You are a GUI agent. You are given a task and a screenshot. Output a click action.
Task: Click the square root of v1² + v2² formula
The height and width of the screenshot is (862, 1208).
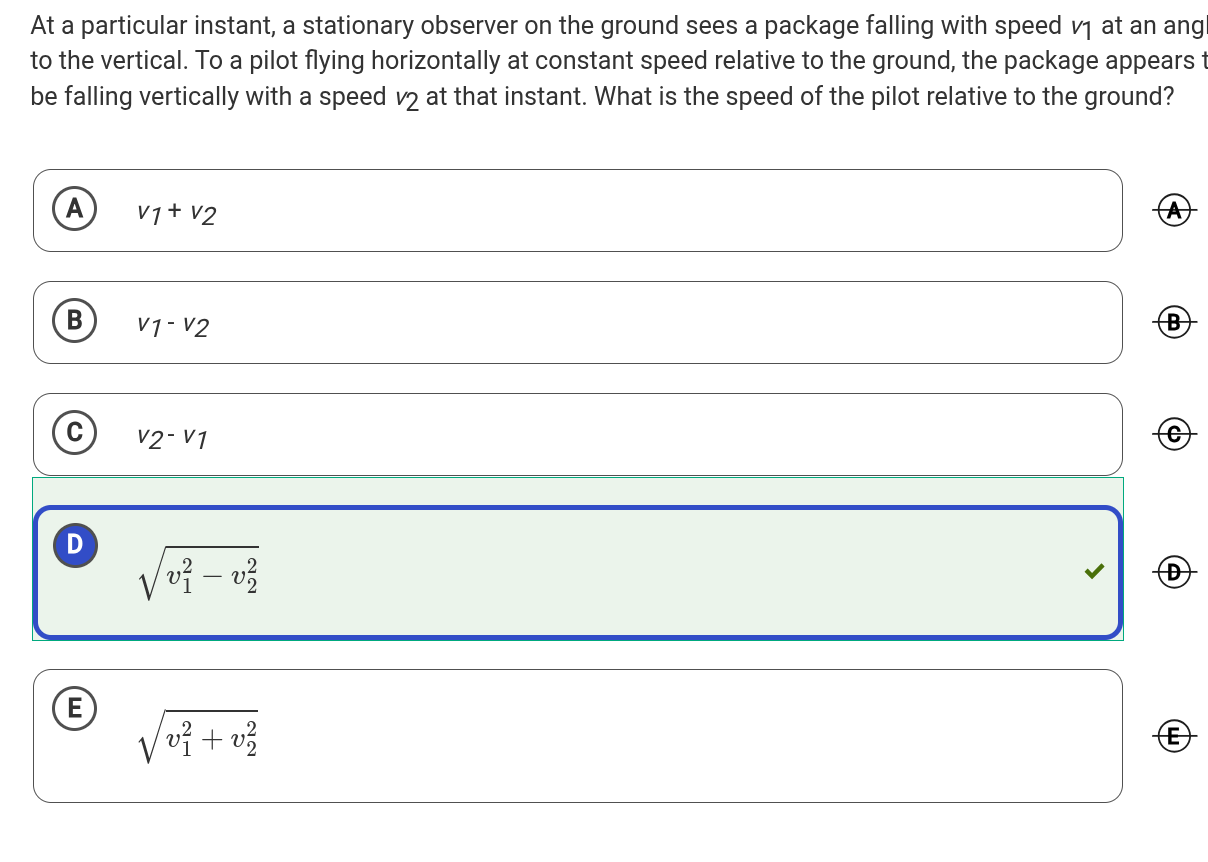[x=199, y=738]
